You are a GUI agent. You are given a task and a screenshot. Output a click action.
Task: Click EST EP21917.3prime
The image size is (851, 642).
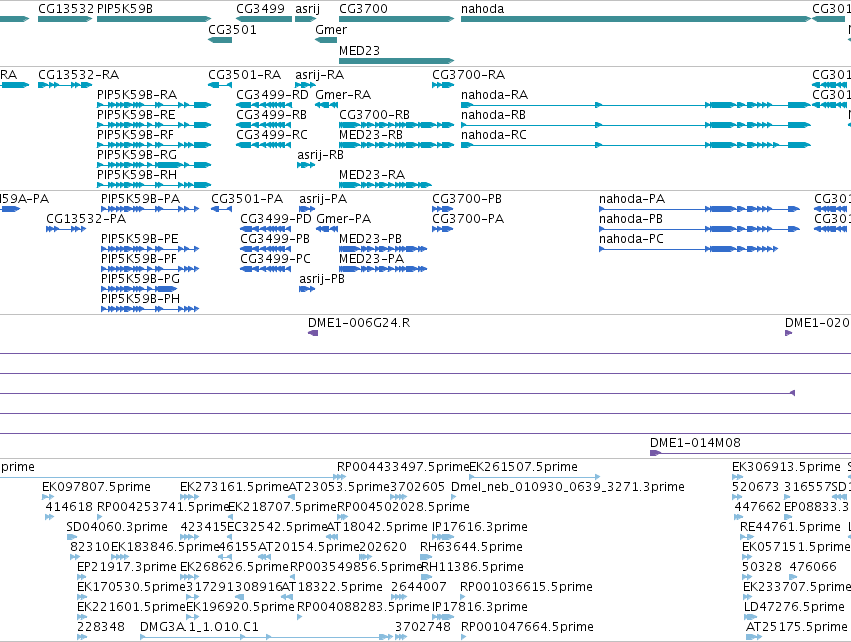point(126,568)
